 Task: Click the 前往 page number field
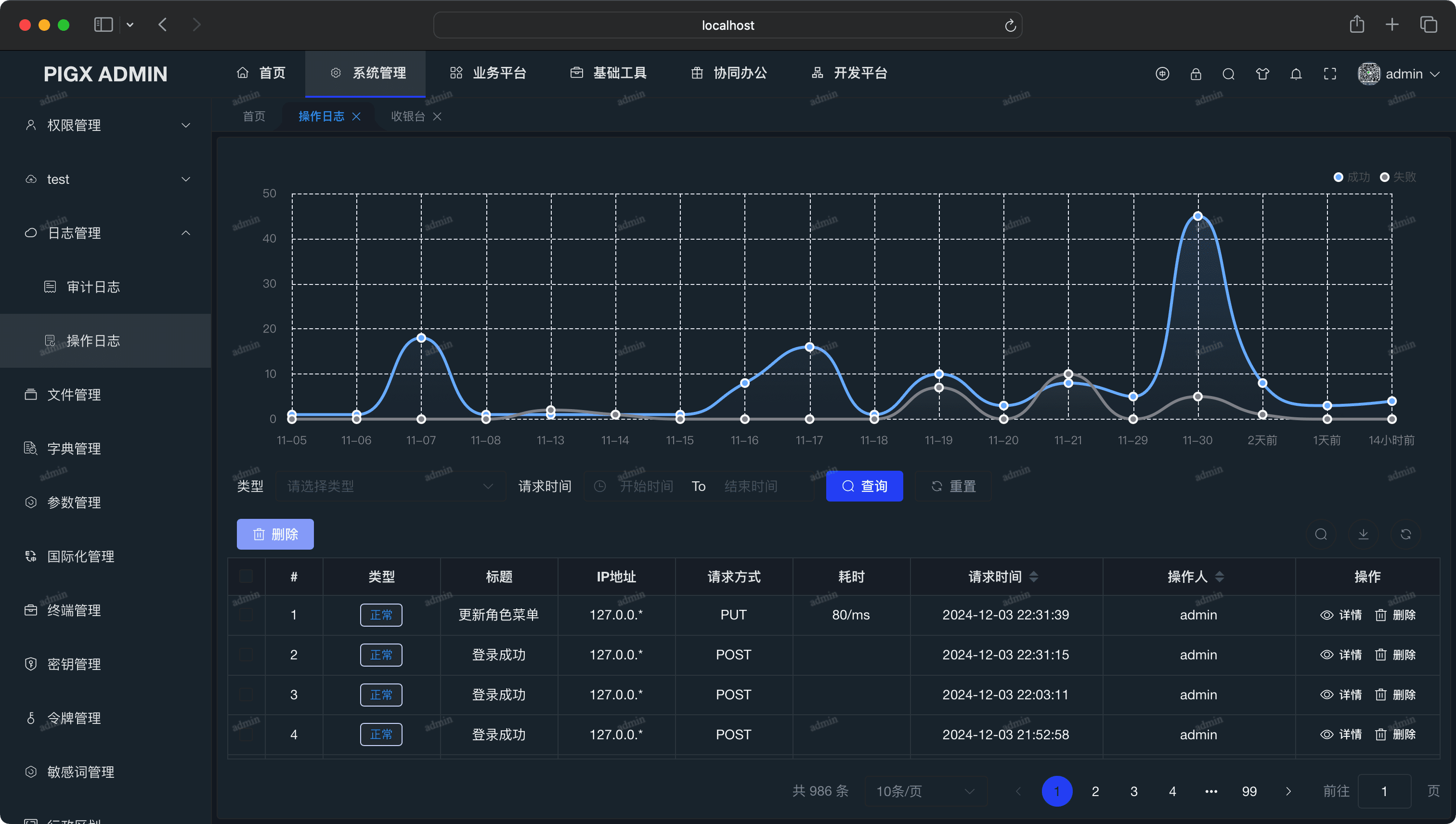coord(1384,791)
